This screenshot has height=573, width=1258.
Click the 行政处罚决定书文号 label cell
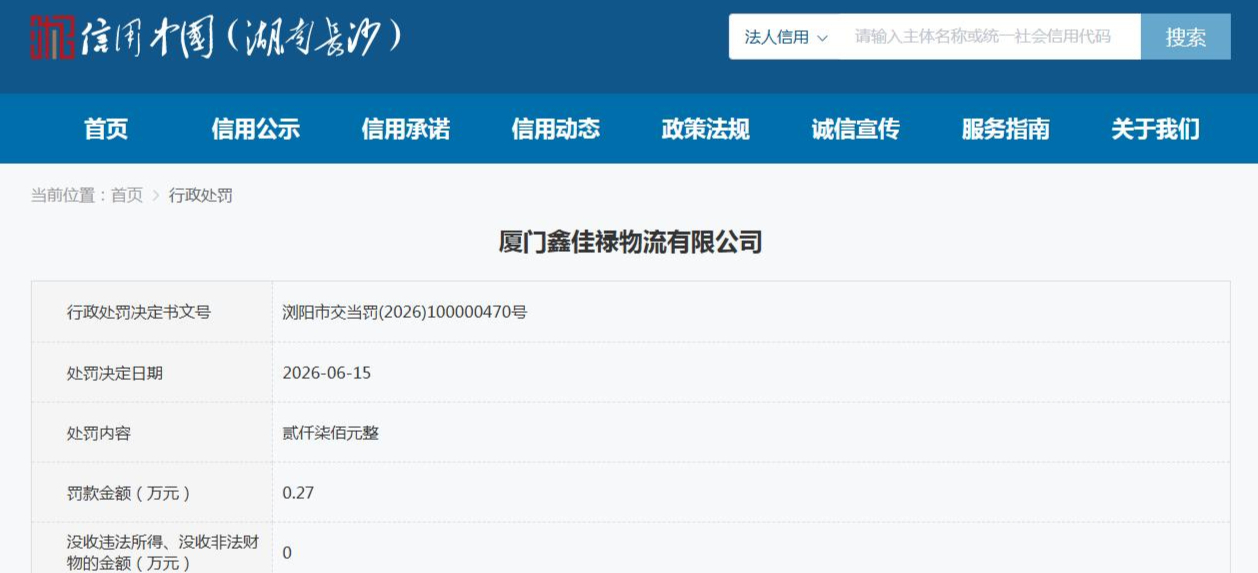coord(152,312)
